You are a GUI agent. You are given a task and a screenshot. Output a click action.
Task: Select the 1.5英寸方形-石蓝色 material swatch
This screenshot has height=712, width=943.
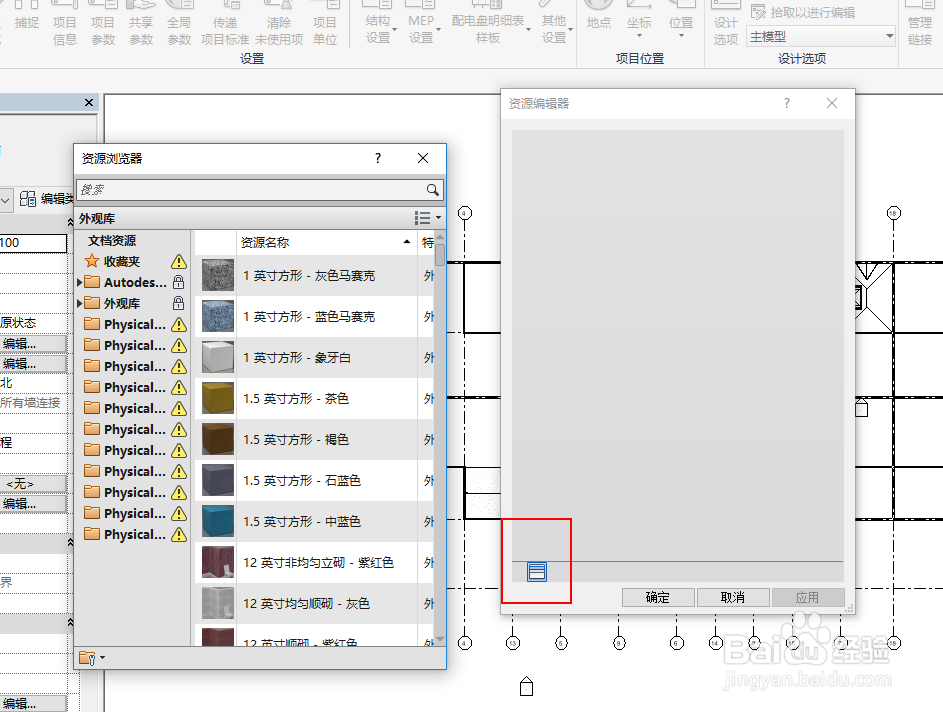coord(217,479)
